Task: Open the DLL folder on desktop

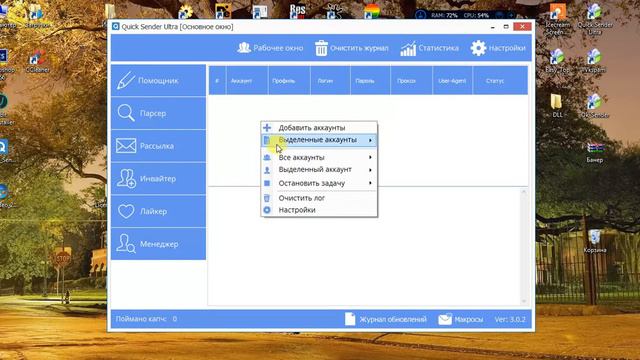Action: click(557, 106)
